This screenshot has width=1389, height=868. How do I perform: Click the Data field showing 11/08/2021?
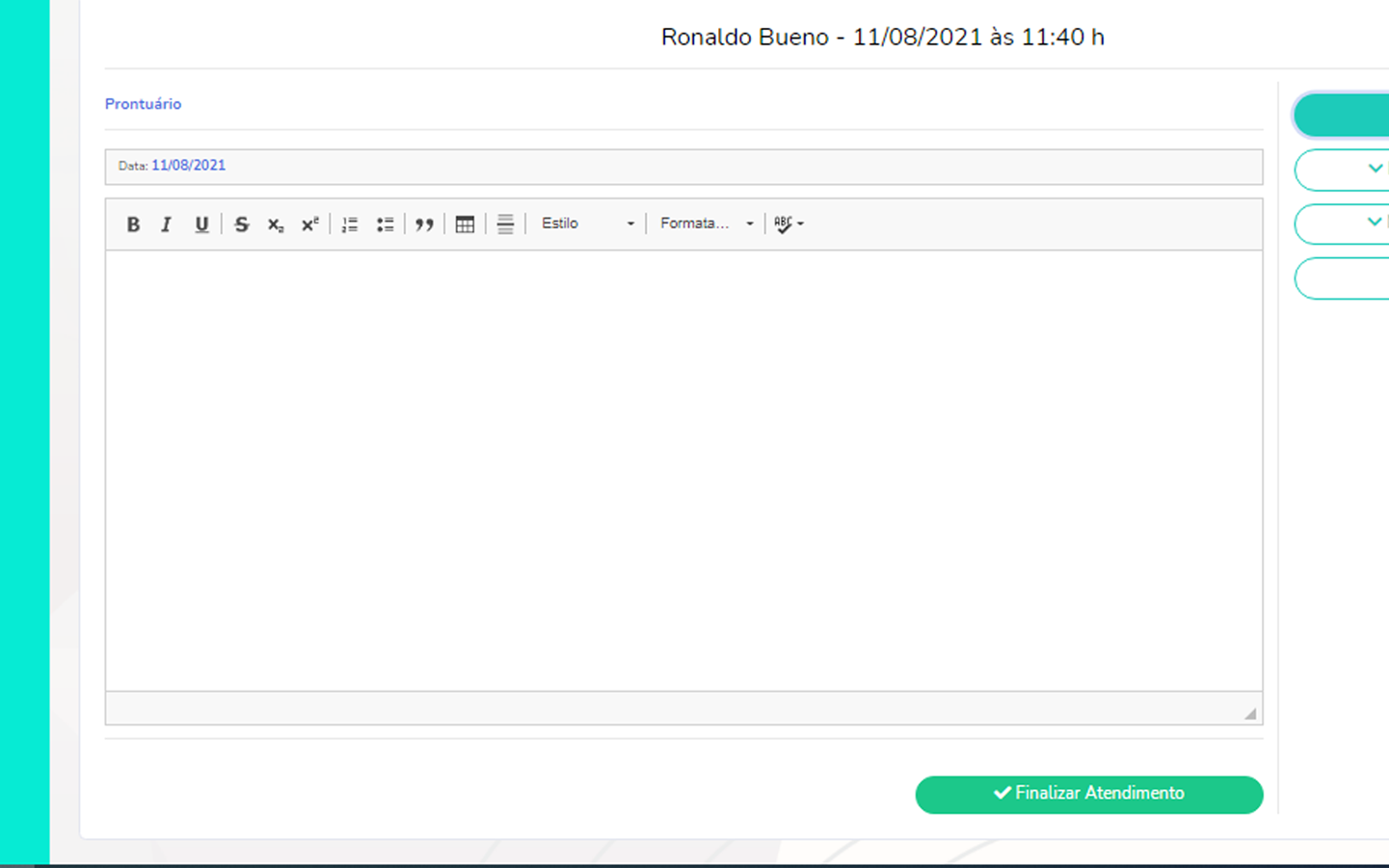(x=682, y=167)
